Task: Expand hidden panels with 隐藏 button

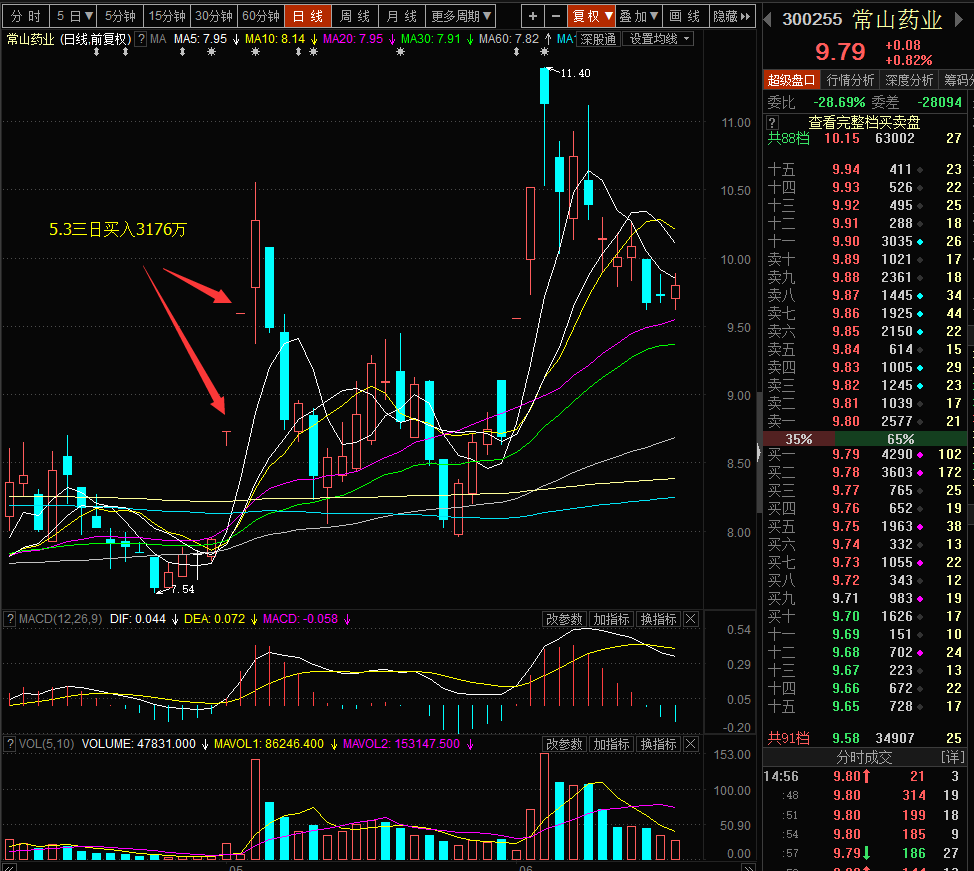Action: click(x=732, y=16)
